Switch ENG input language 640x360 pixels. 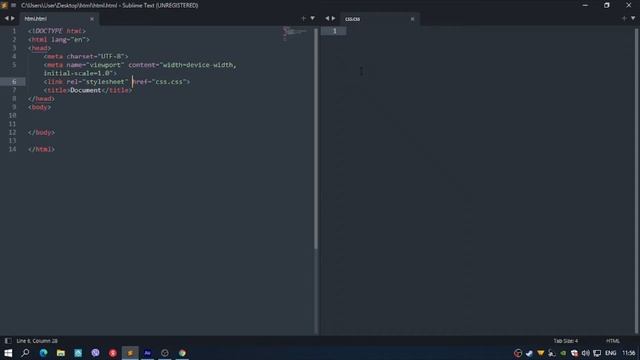[x=611, y=353]
